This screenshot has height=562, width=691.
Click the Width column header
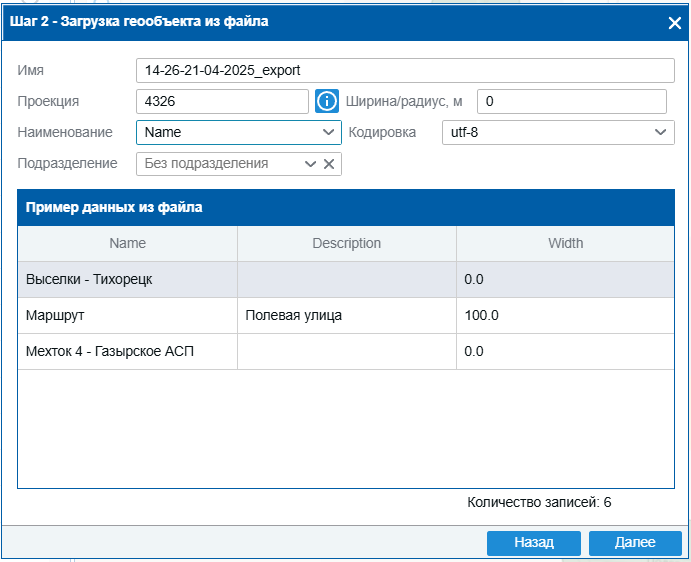point(565,243)
